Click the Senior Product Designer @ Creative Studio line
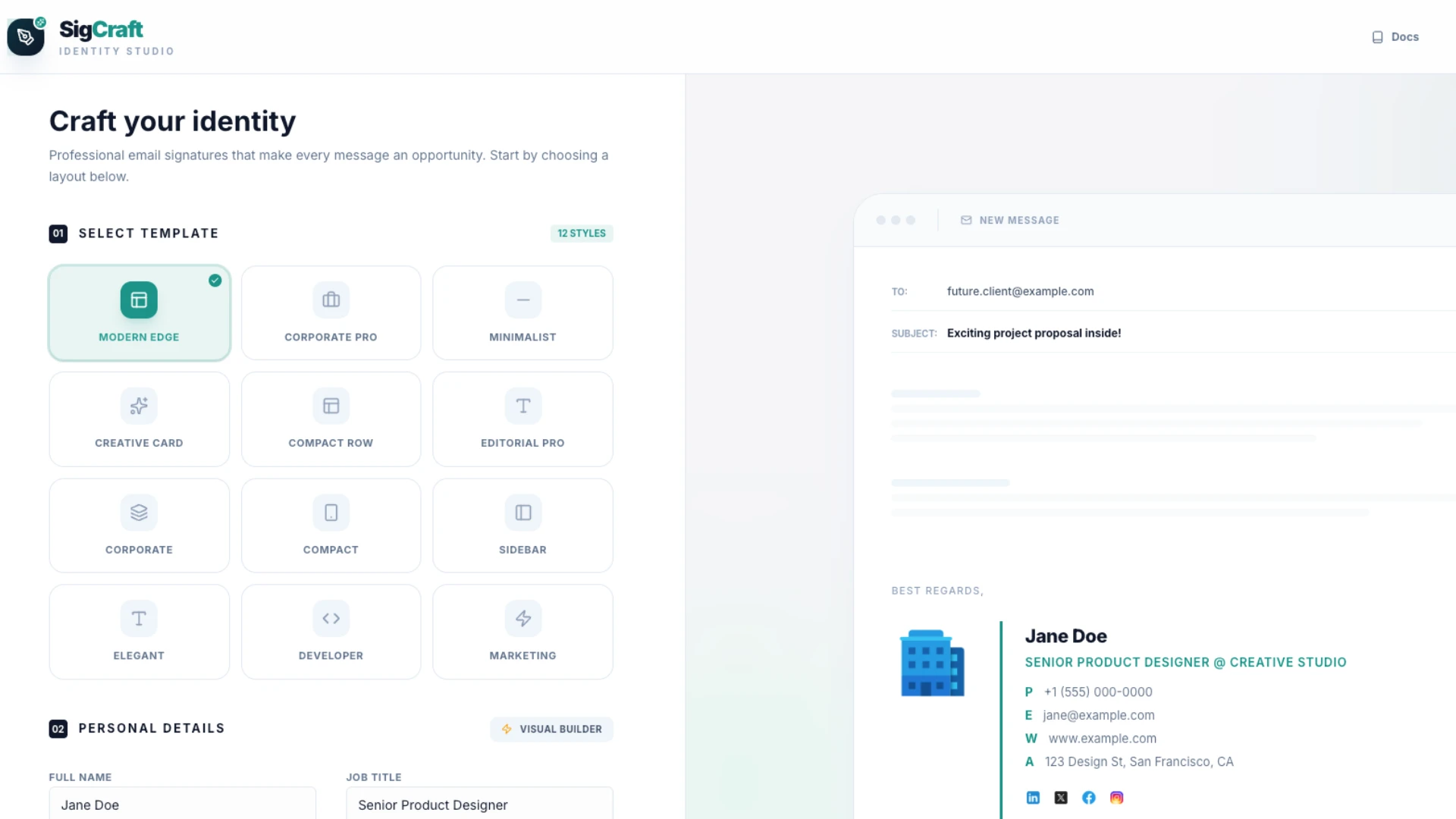The image size is (1456, 819). [x=1185, y=663]
